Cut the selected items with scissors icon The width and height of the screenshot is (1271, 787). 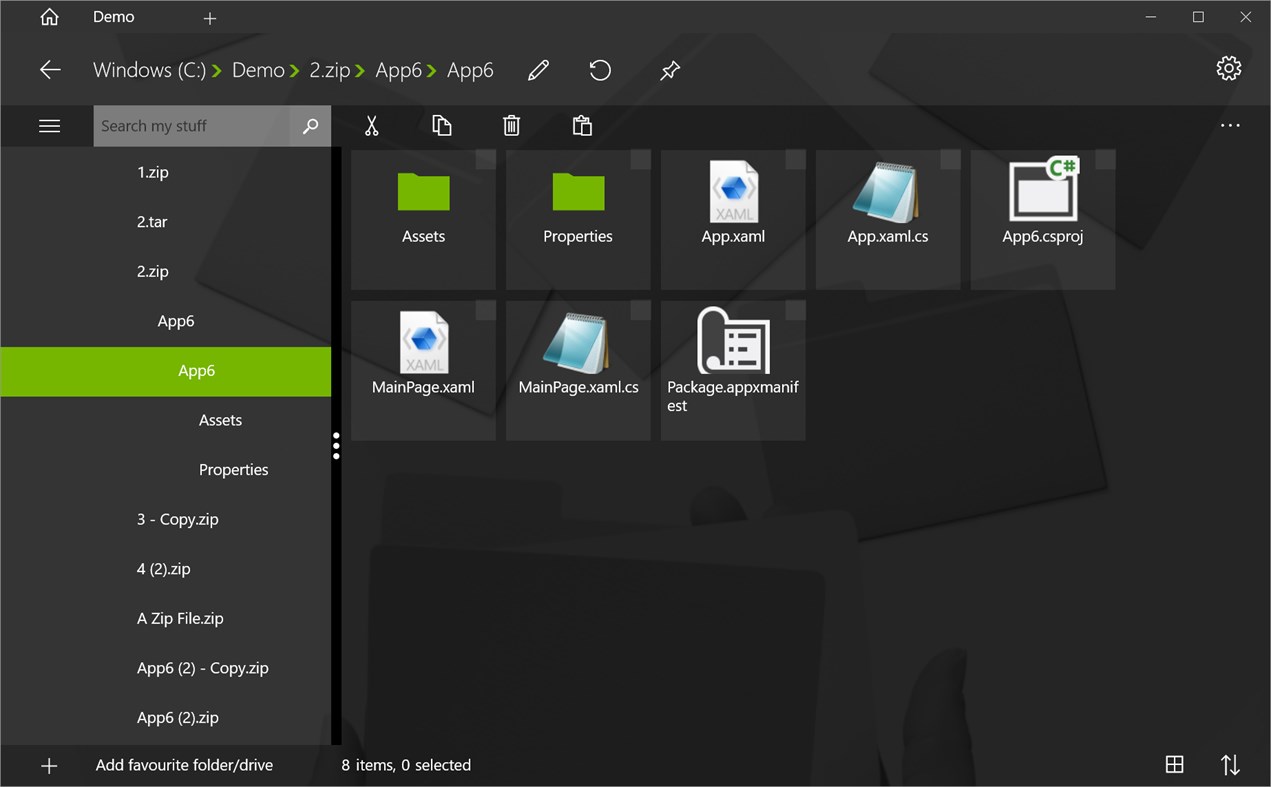pos(371,125)
